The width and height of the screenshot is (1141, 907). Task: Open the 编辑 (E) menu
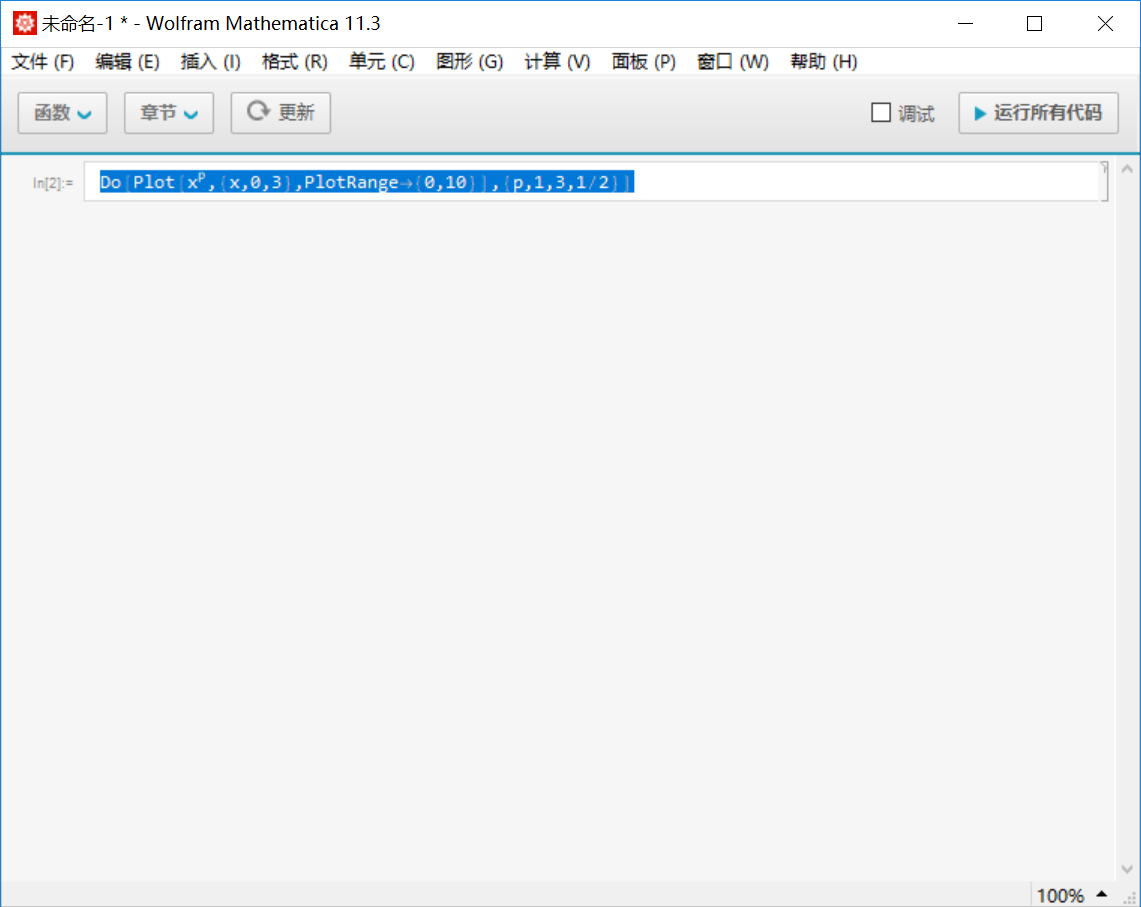pos(127,62)
